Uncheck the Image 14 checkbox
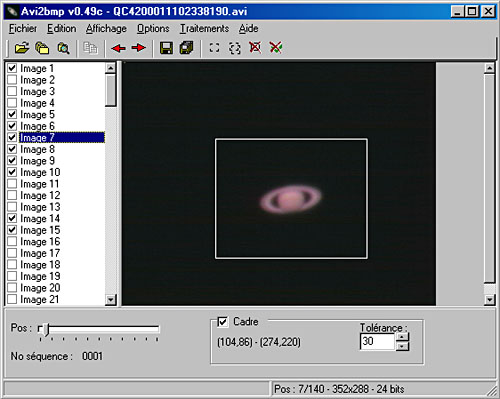Screen dimensions: 500x399 click(12, 218)
